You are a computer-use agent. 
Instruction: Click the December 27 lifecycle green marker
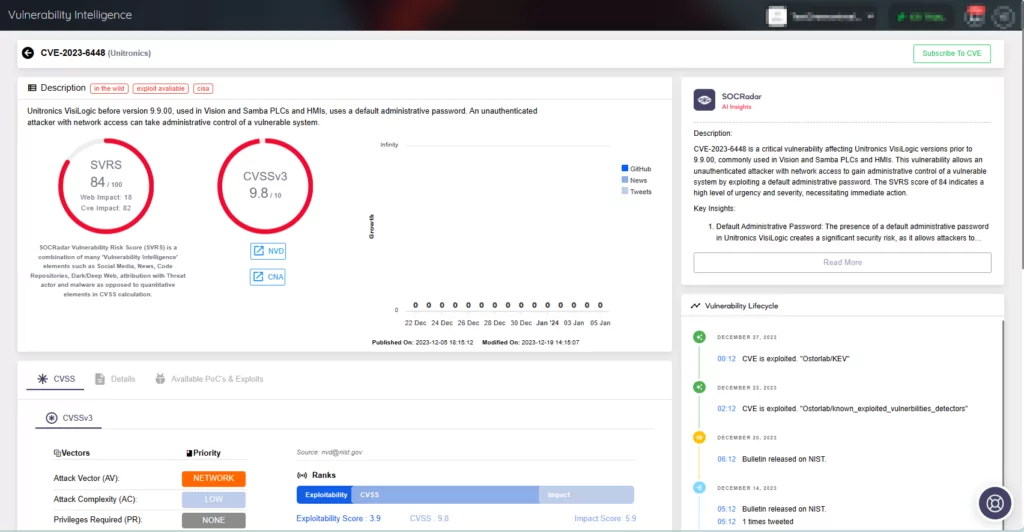[699, 337]
